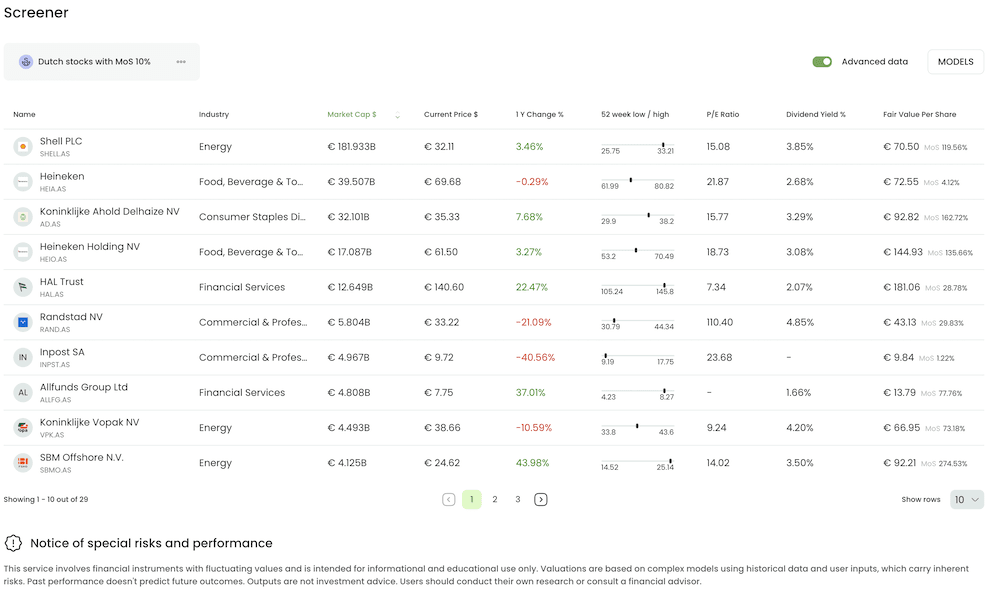The height and width of the screenshot is (601, 1000).
Task: Click the Shell PLC company logo
Action: click(x=23, y=146)
